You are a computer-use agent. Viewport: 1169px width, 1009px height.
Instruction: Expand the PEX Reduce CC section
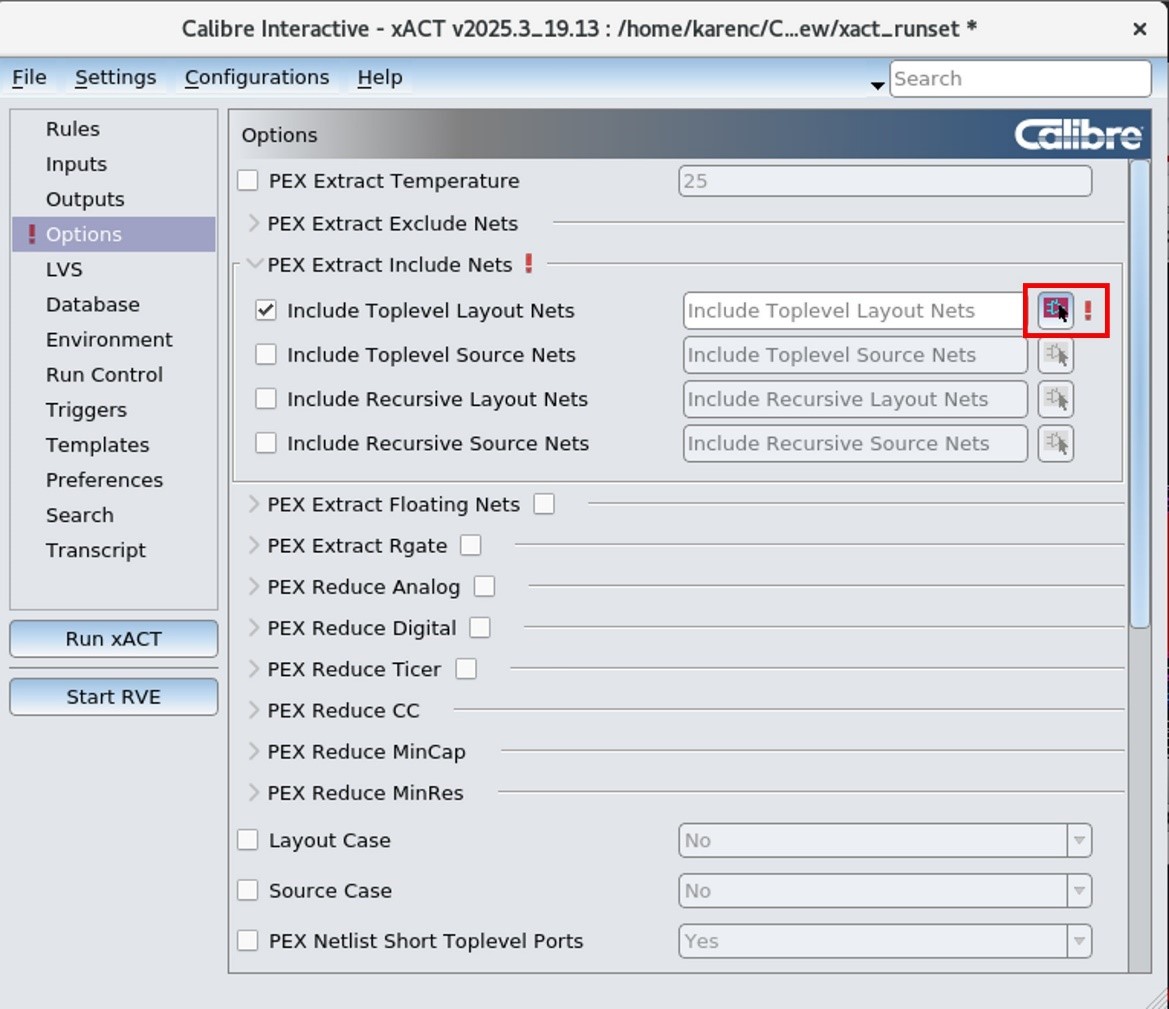254,711
